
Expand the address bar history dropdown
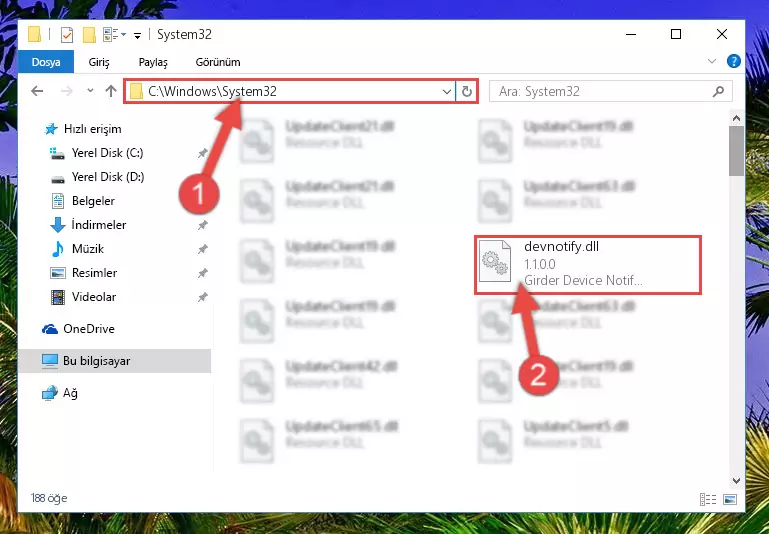click(446, 92)
